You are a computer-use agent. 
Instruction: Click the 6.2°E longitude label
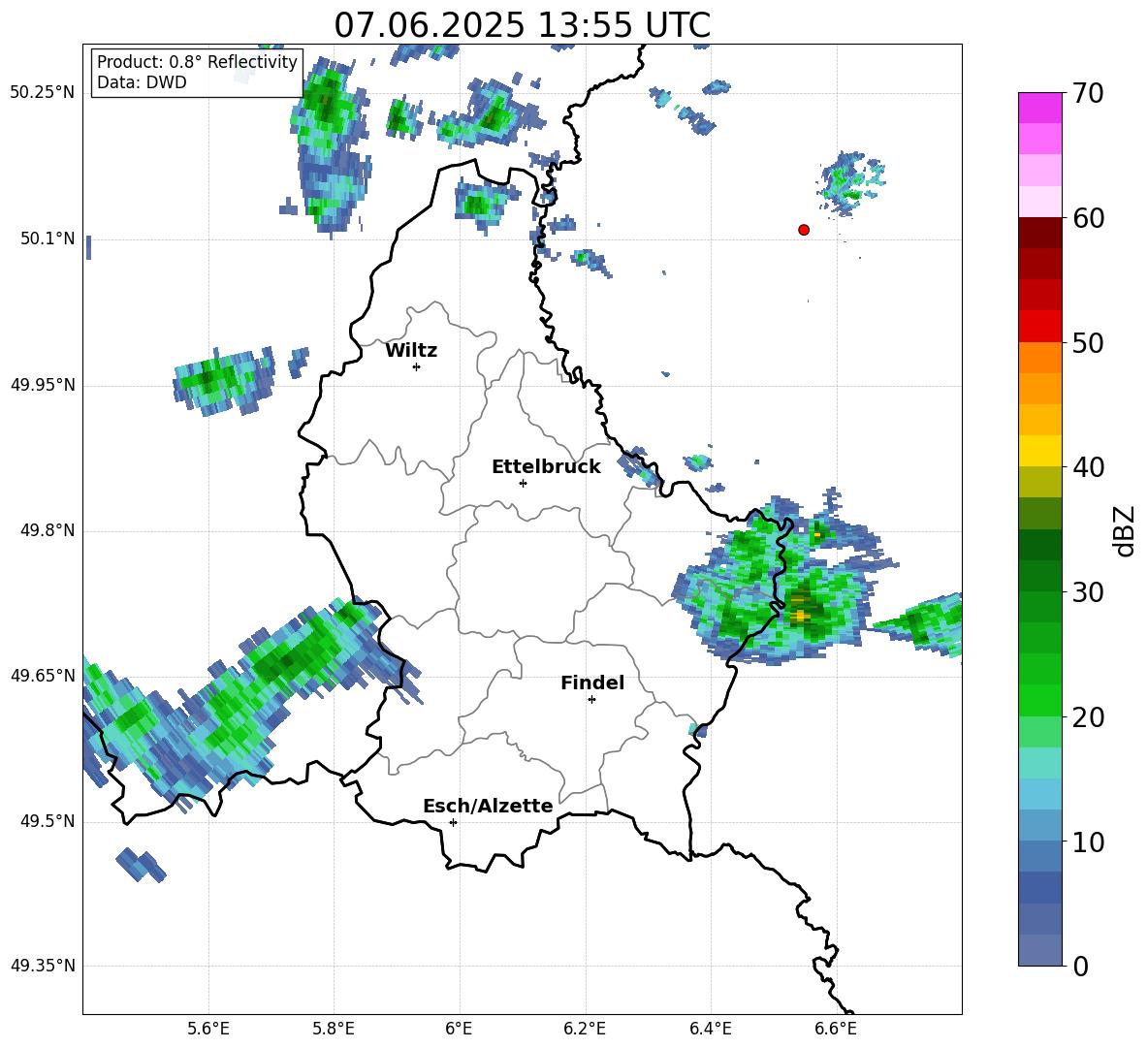click(x=585, y=1029)
